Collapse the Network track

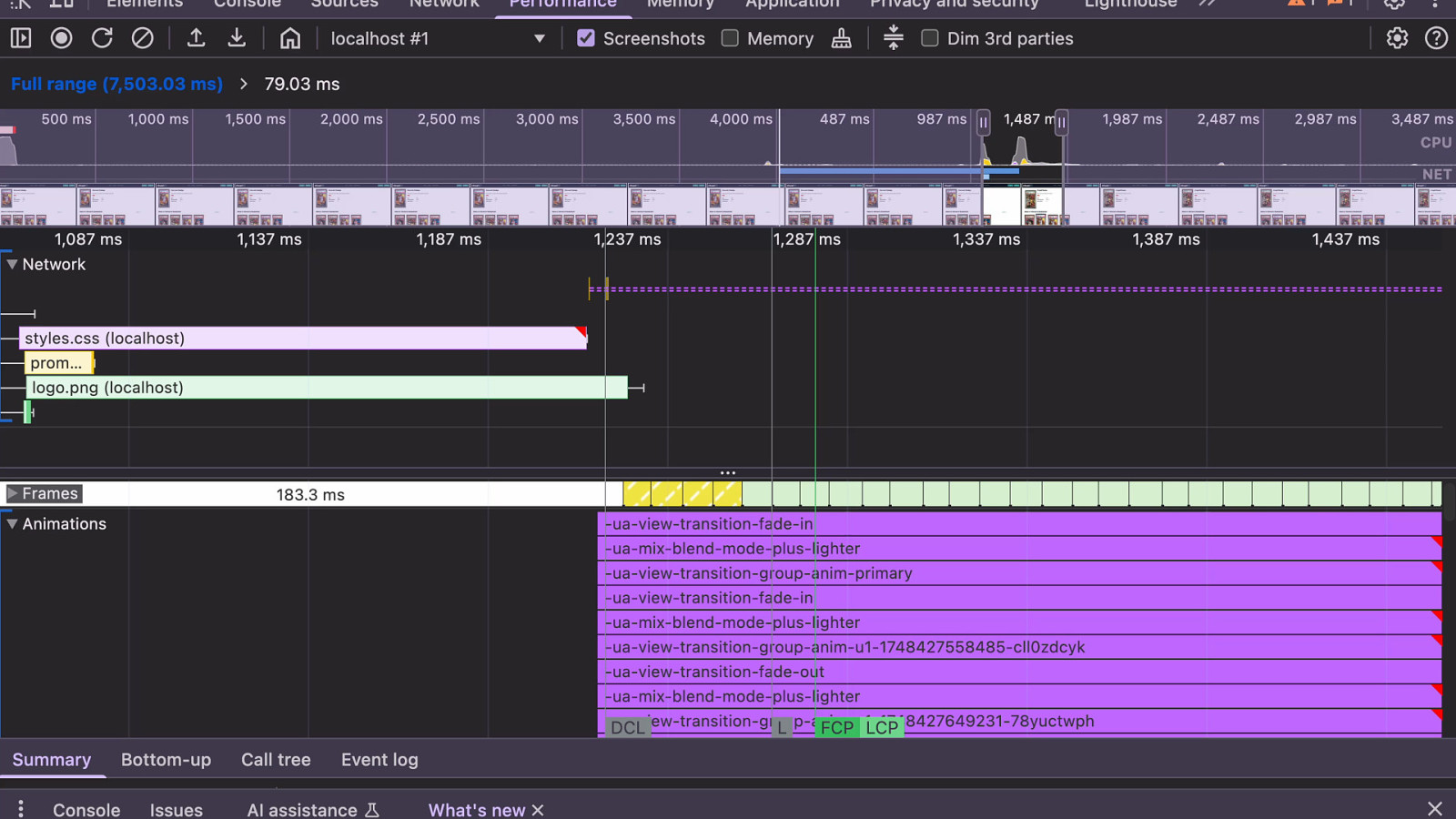tap(12, 265)
